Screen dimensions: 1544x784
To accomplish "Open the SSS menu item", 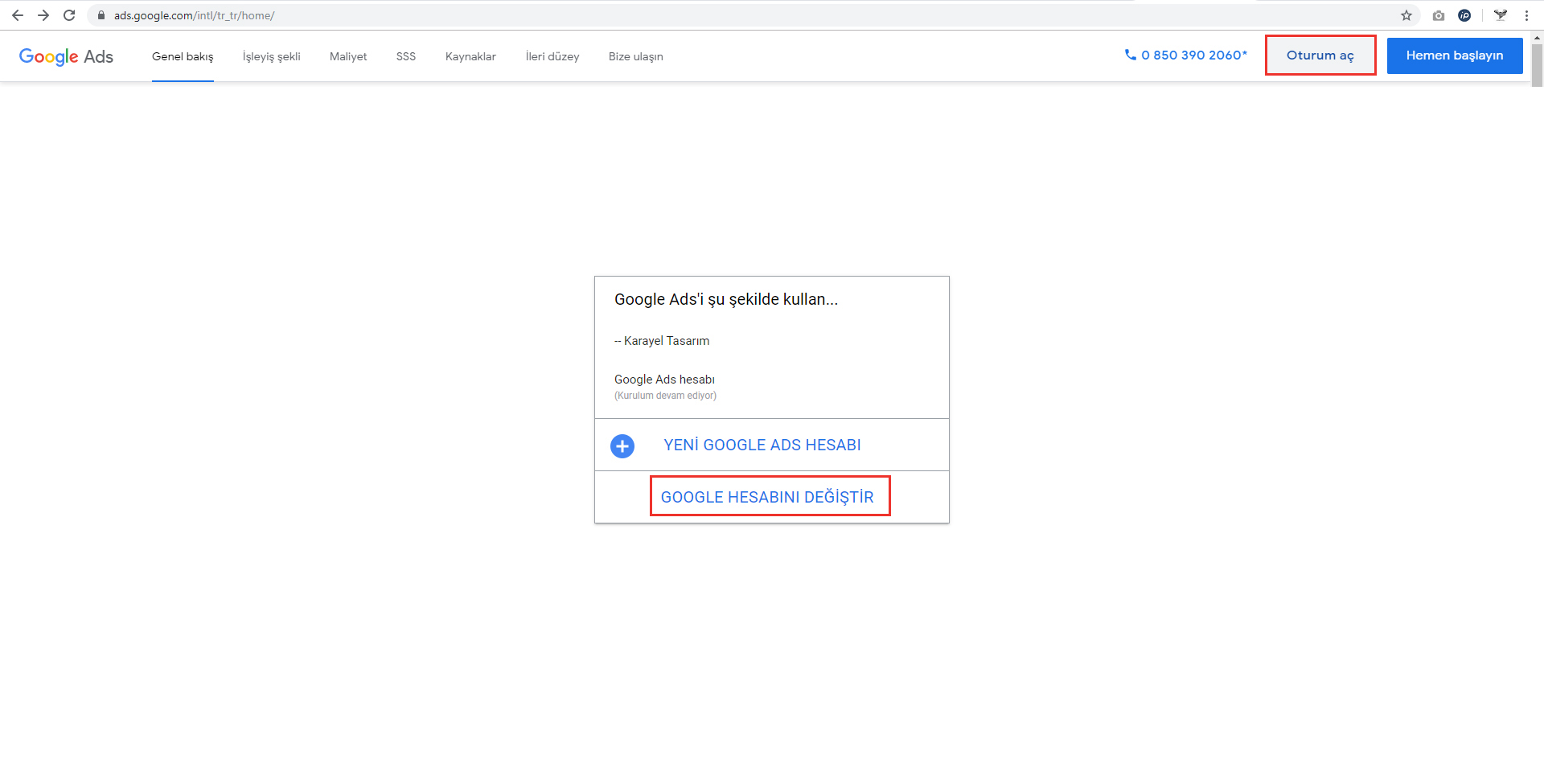I will pyautogui.click(x=406, y=56).
